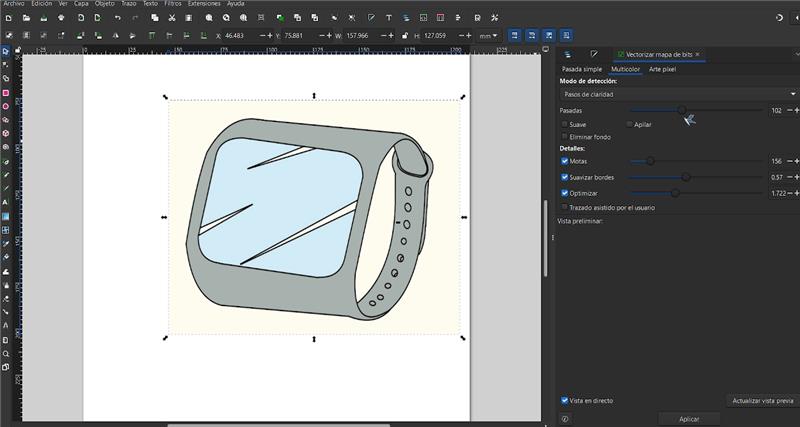Open the Archivo menu
The width and height of the screenshot is (800, 427).
point(13,4)
